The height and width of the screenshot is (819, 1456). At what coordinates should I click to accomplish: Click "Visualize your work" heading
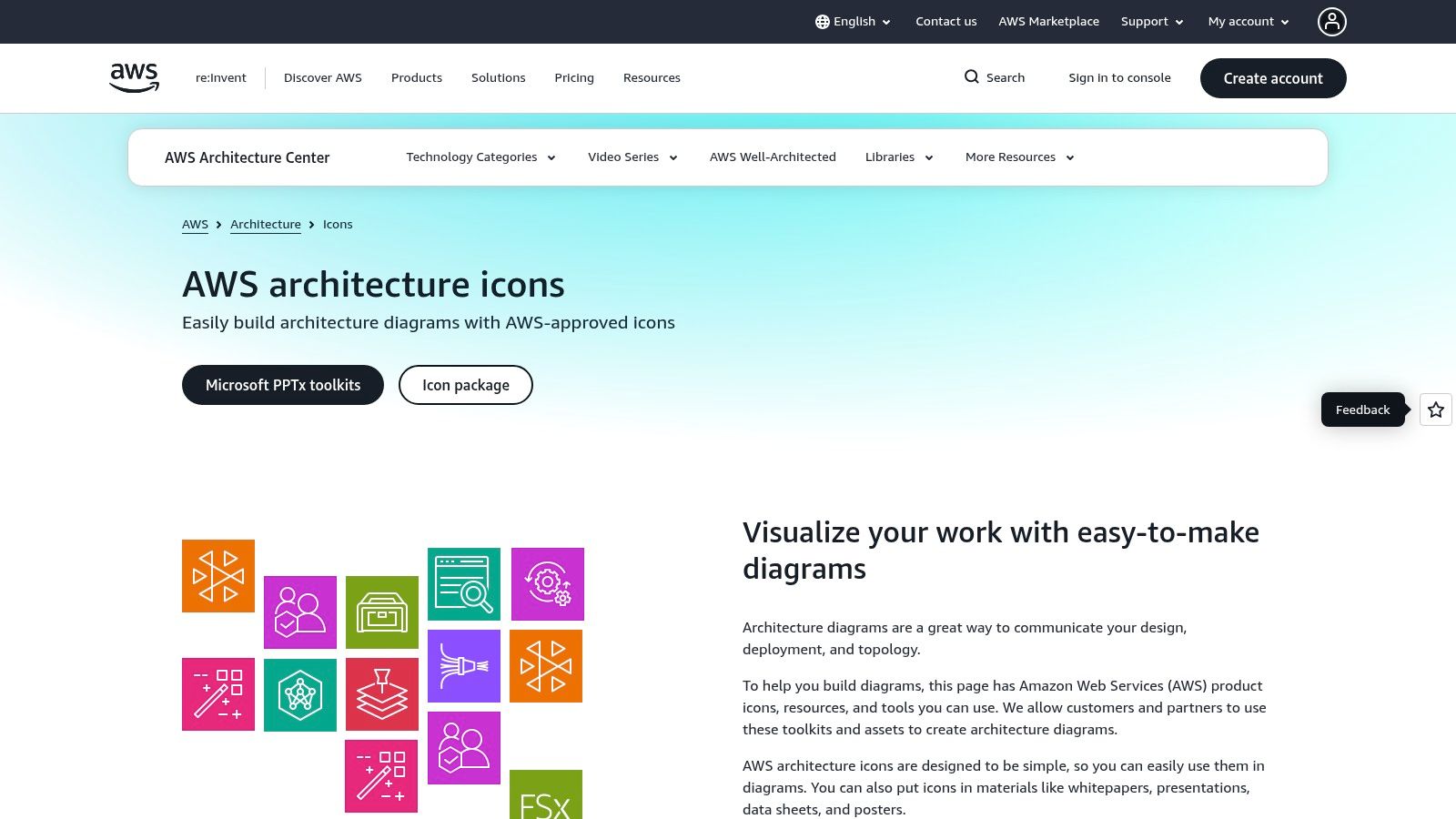(1001, 551)
